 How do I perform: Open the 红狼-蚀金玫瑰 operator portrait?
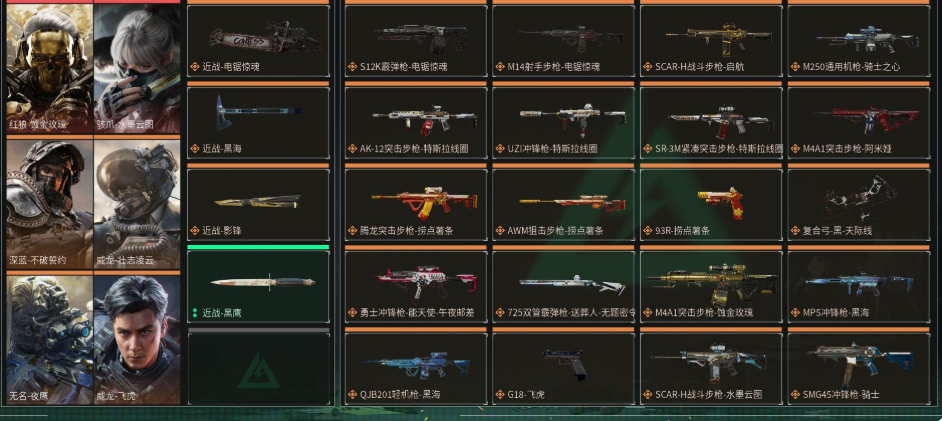50,68
